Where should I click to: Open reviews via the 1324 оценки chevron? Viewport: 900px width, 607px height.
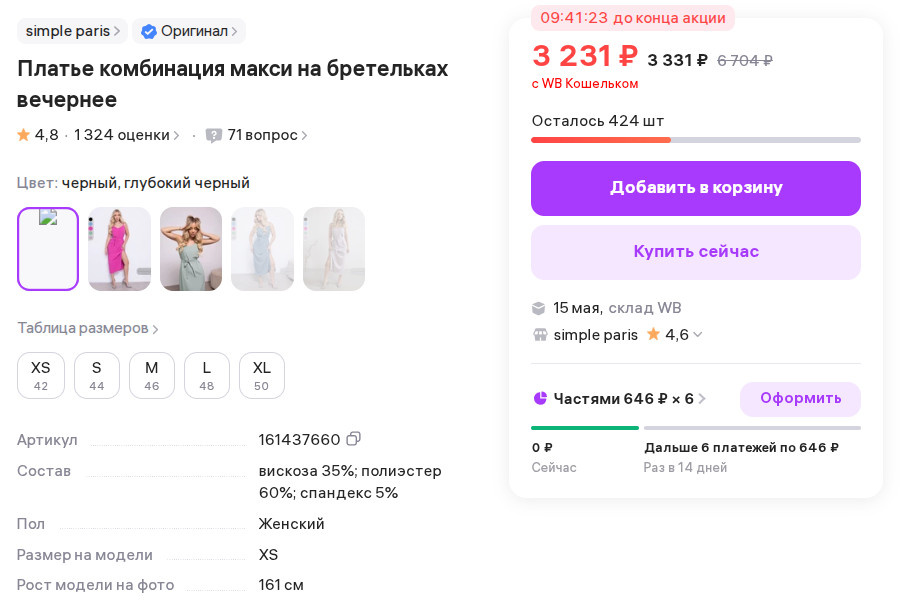[177, 135]
